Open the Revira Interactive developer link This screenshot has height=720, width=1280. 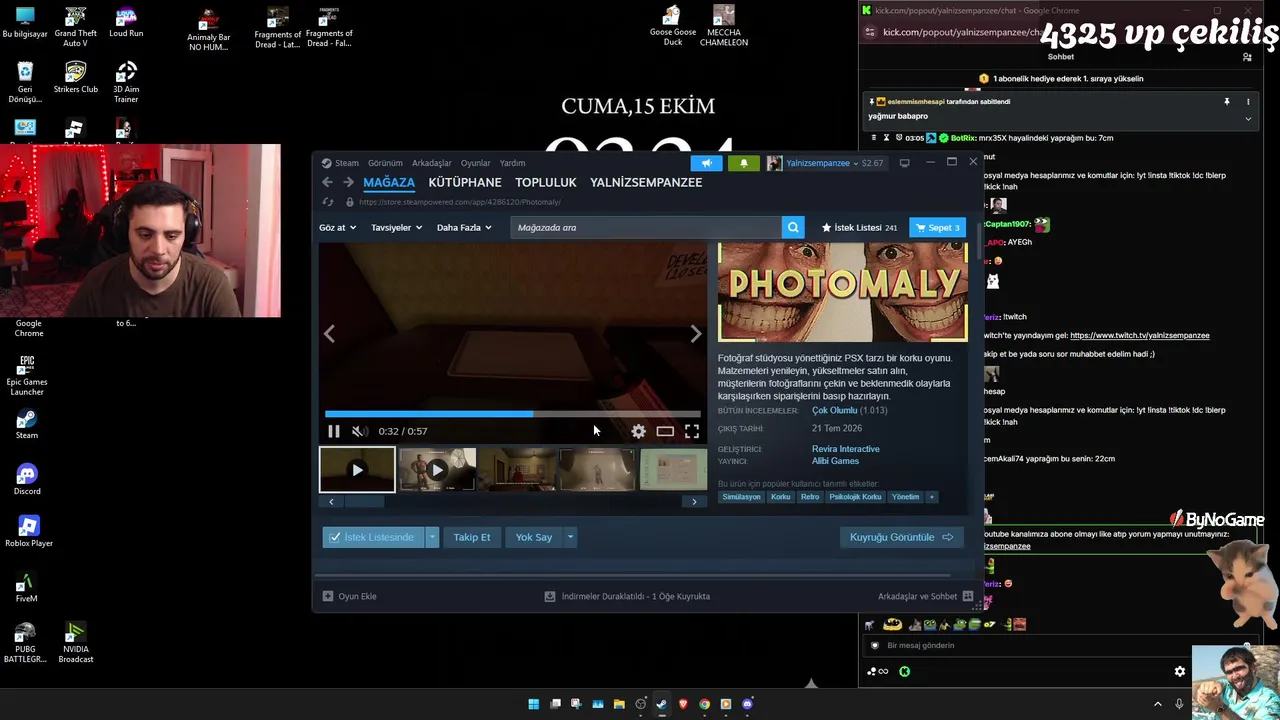[846, 449]
